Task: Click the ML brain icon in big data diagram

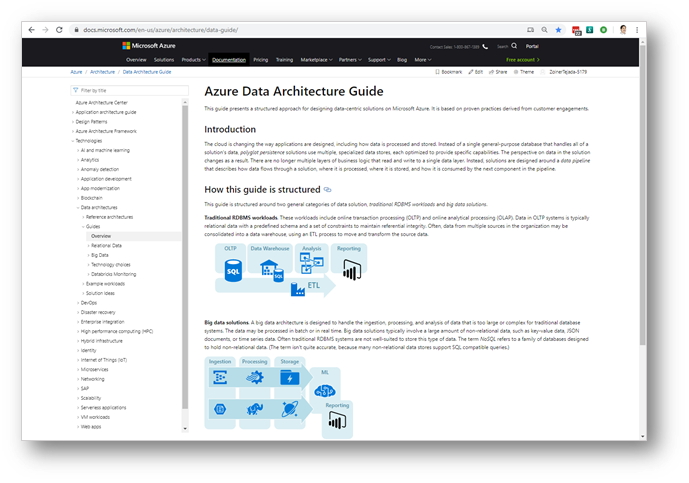Action: coord(325,390)
